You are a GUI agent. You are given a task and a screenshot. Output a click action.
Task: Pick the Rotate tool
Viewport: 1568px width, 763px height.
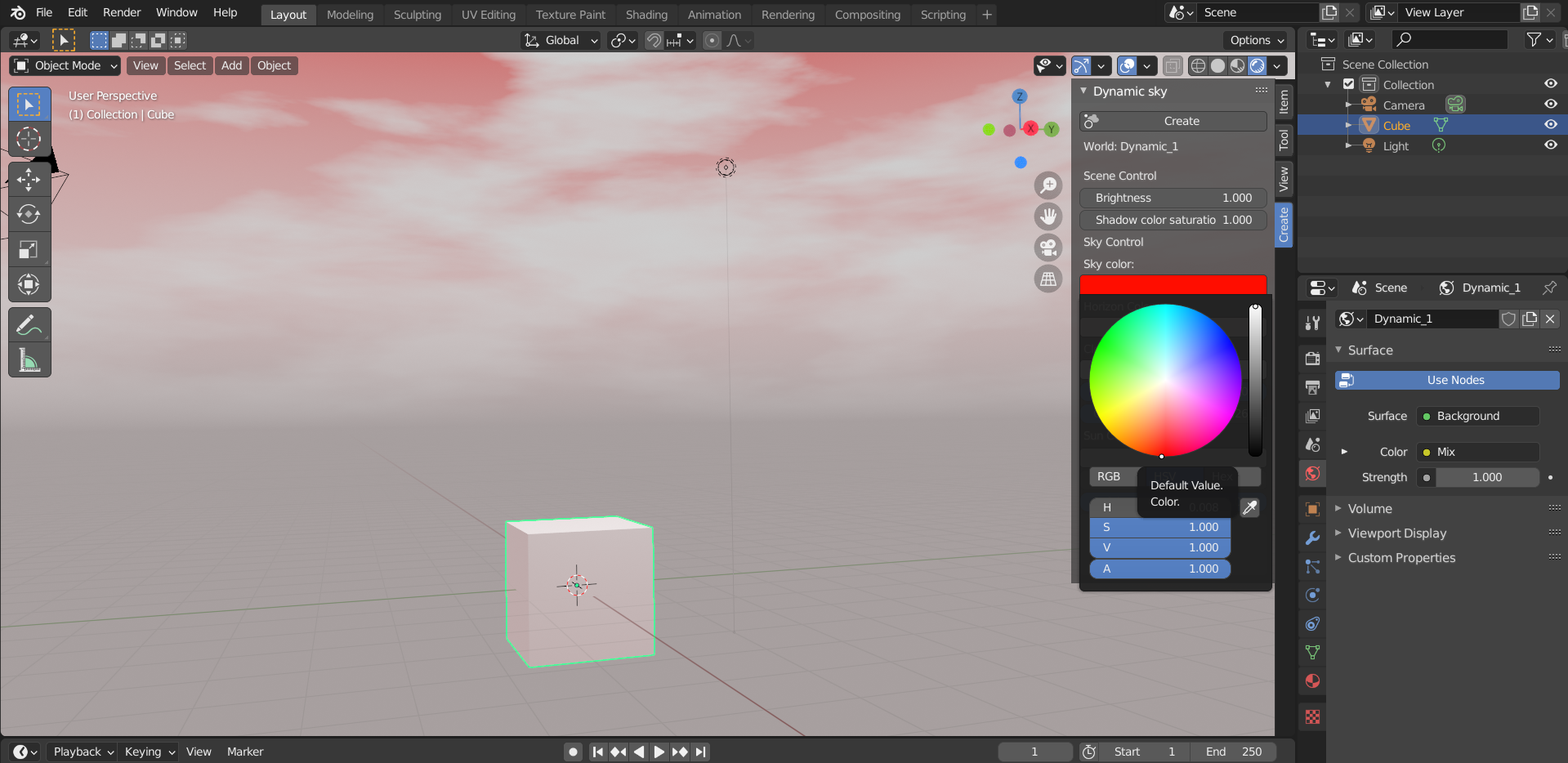tap(29, 215)
